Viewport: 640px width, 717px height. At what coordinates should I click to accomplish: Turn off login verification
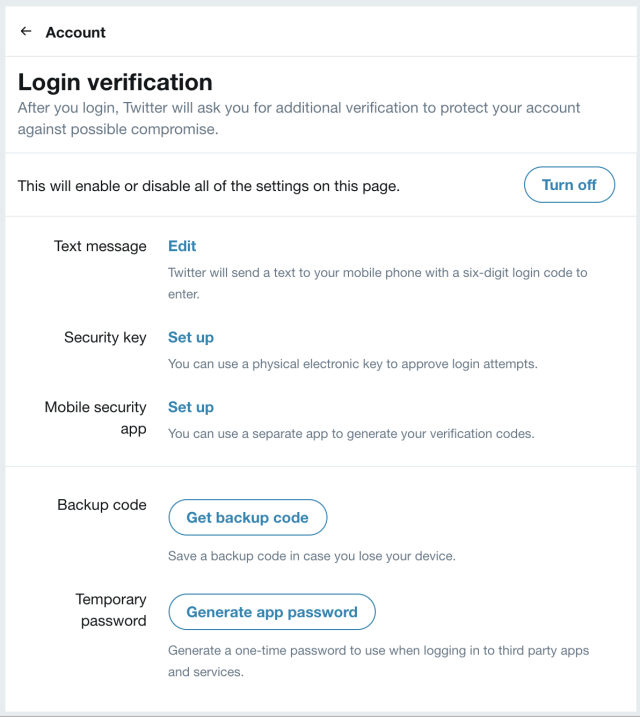[x=569, y=185]
